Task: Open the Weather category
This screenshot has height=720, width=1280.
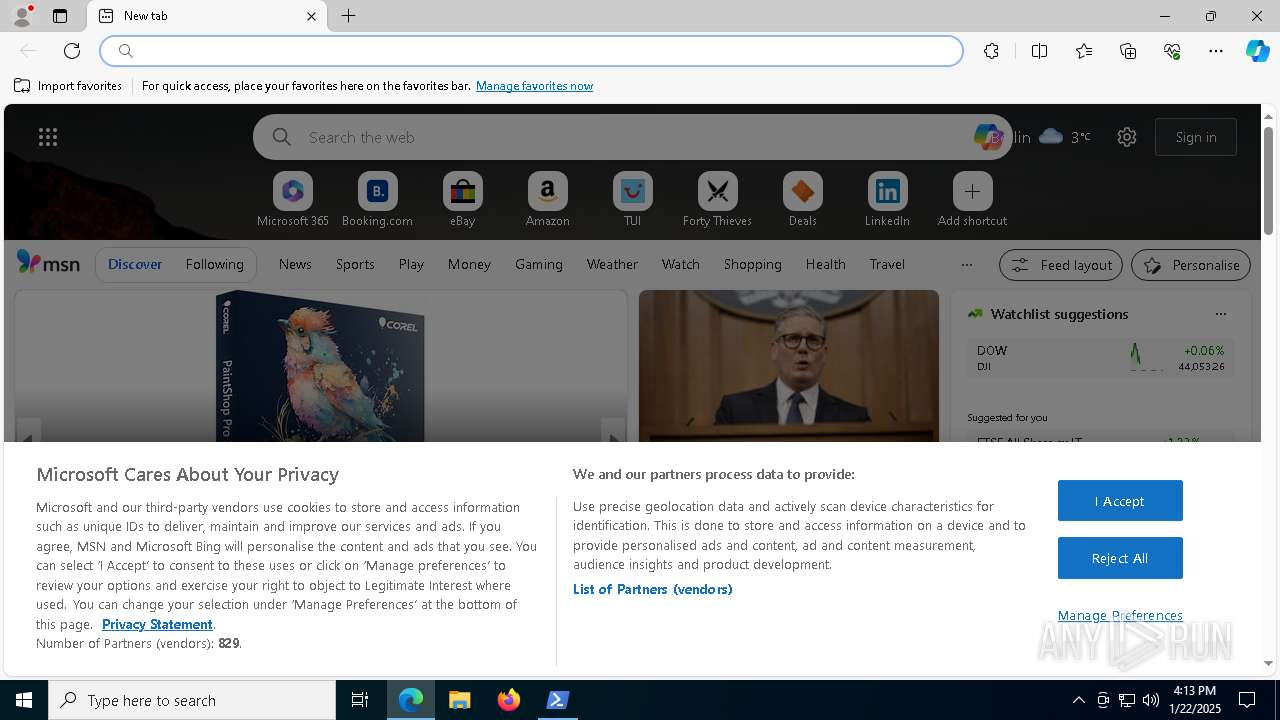Action: click(612, 264)
